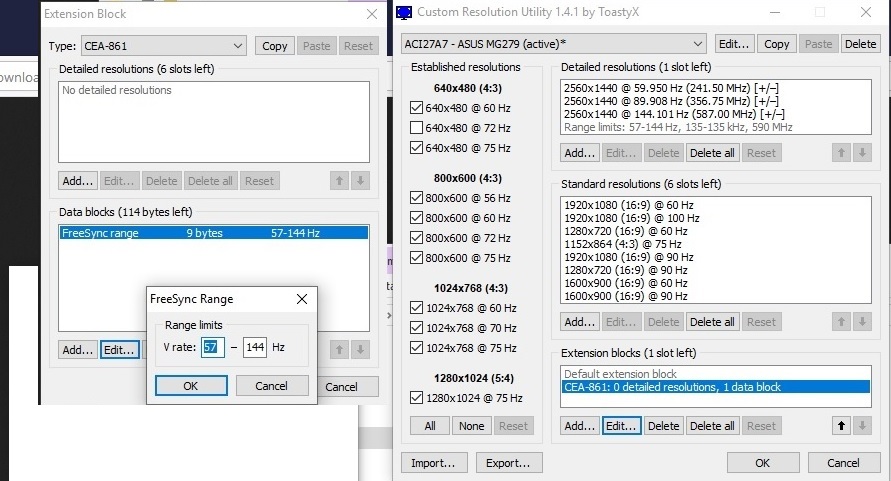Click Add under Data blocks list

click(77, 350)
